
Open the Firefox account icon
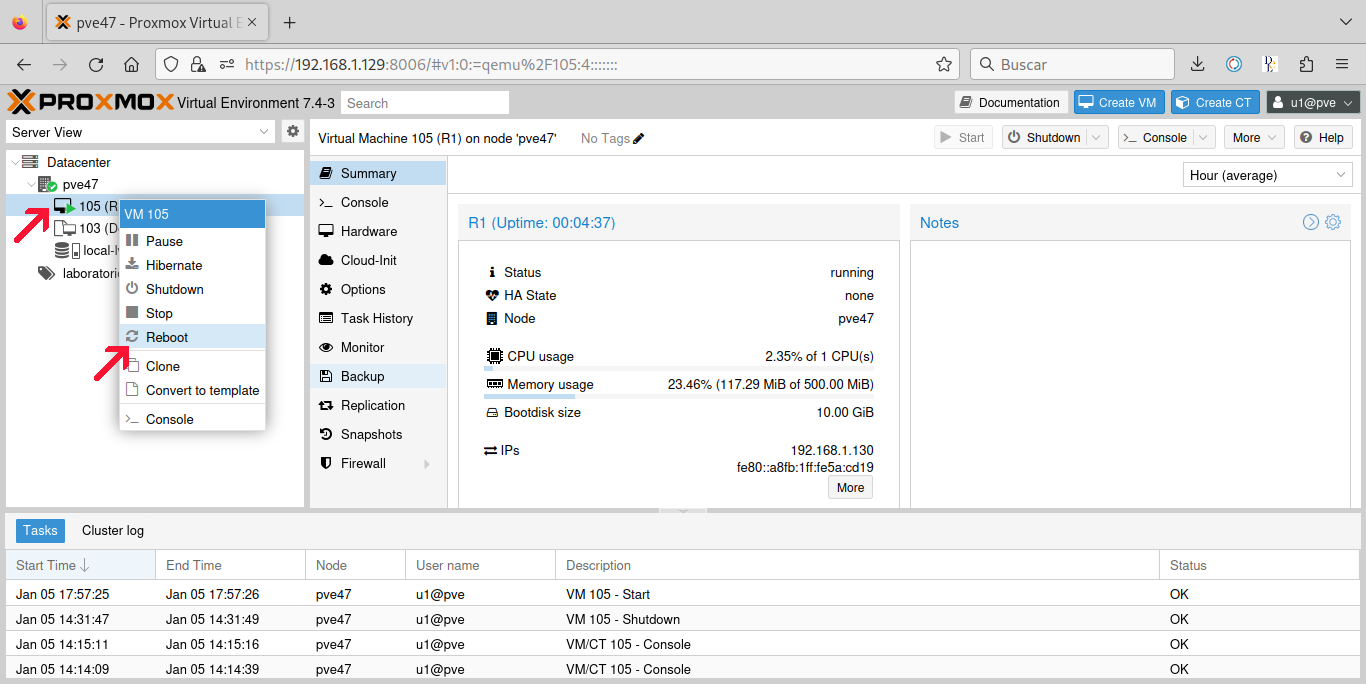tap(1234, 64)
